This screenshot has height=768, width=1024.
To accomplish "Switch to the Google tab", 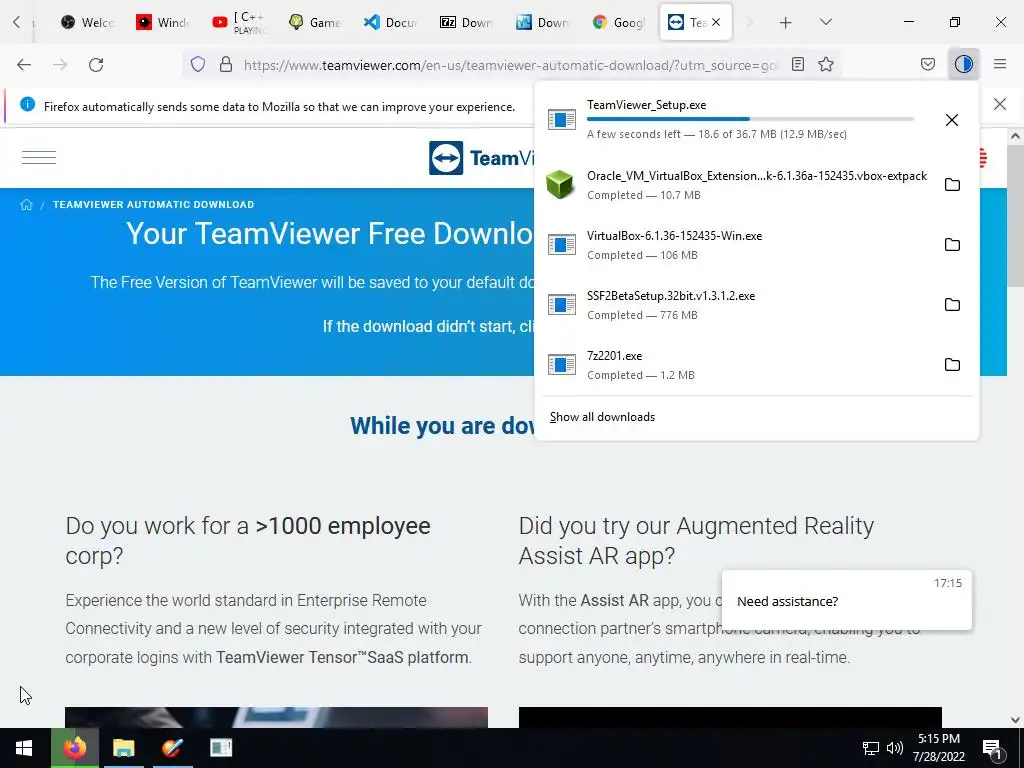I will tap(617, 22).
